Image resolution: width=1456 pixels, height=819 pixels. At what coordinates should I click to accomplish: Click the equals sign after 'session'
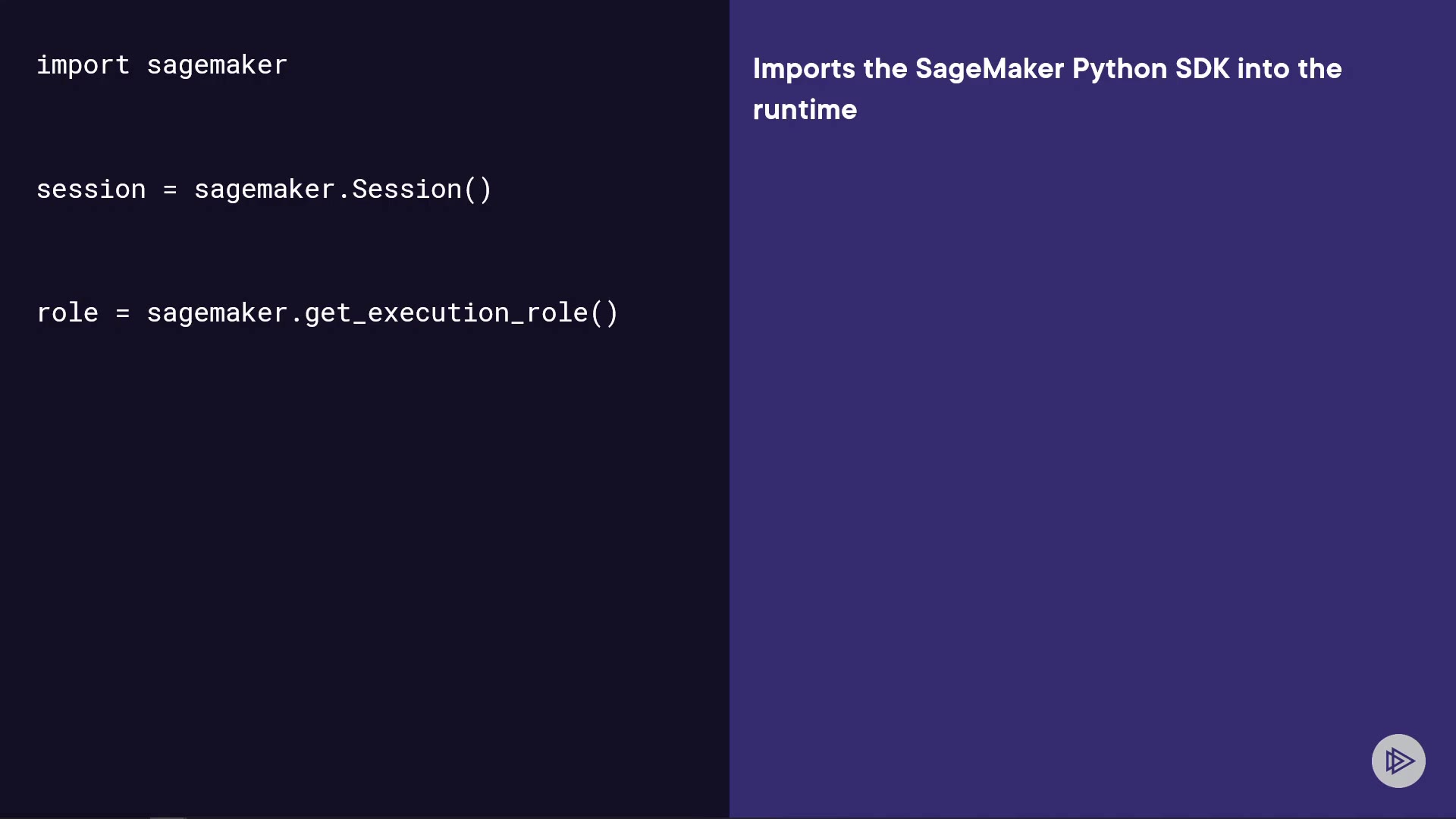tap(170, 190)
